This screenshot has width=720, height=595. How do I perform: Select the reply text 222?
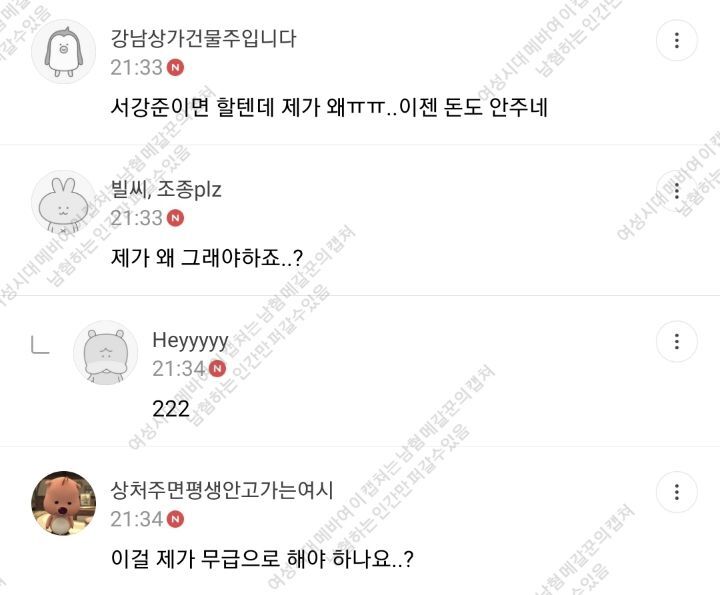[x=171, y=409]
